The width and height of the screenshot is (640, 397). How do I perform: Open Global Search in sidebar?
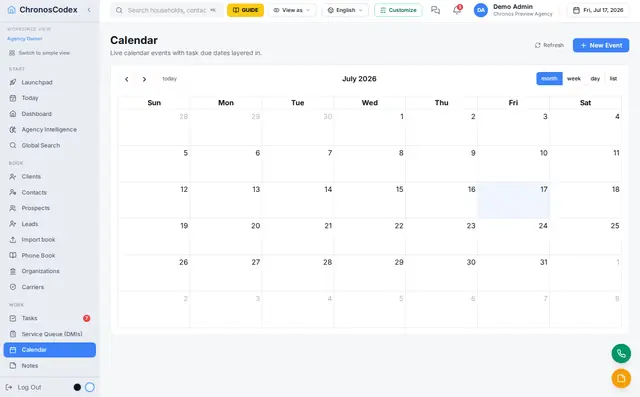(x=50, y=145)
